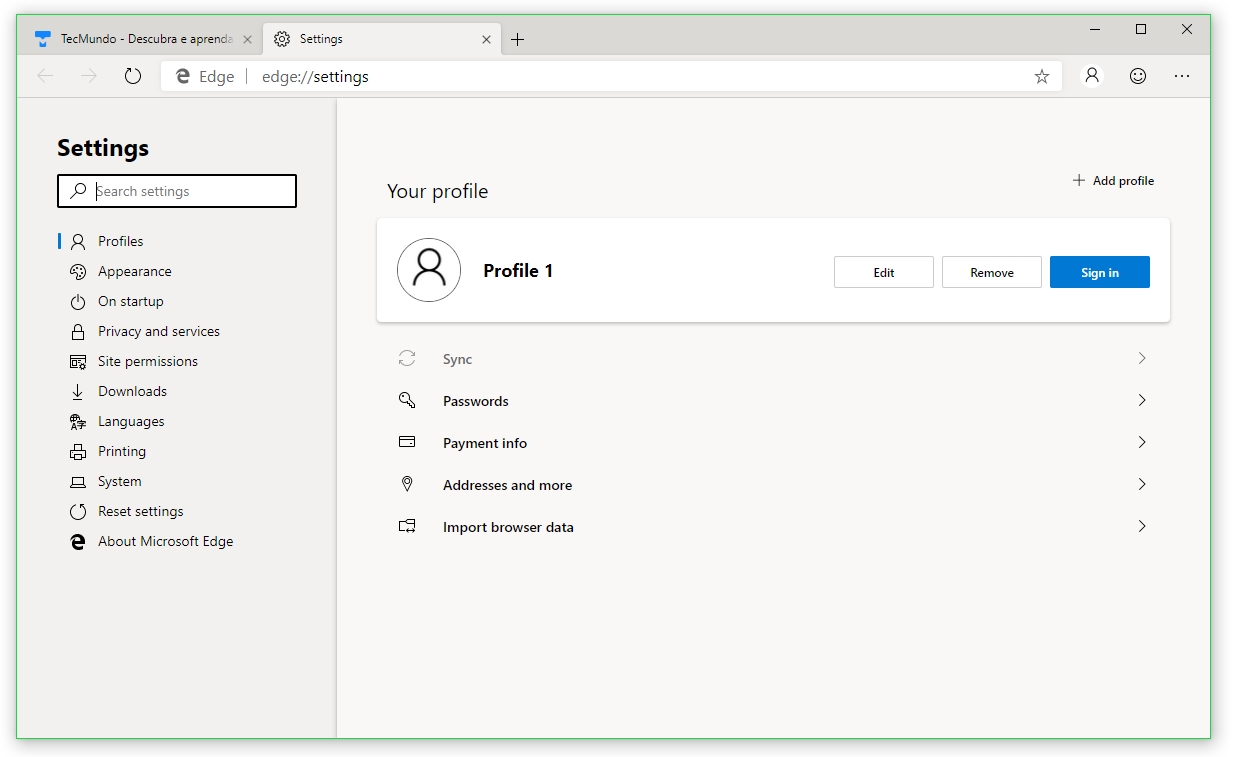Click the sync icon beside Sync

tap(407, 358)
